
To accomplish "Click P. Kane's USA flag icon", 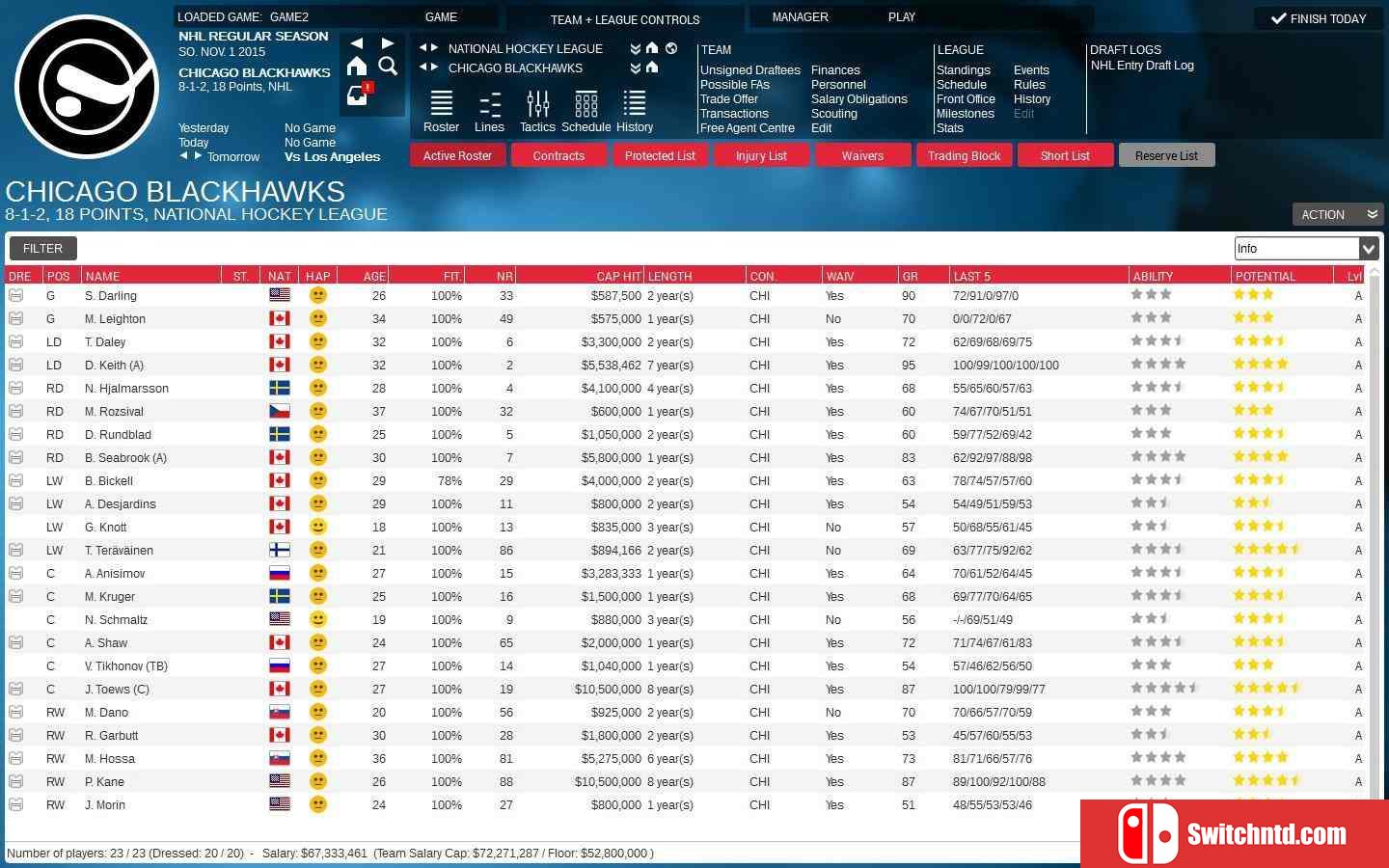I will pyautogui.click(x=280, y=781).
